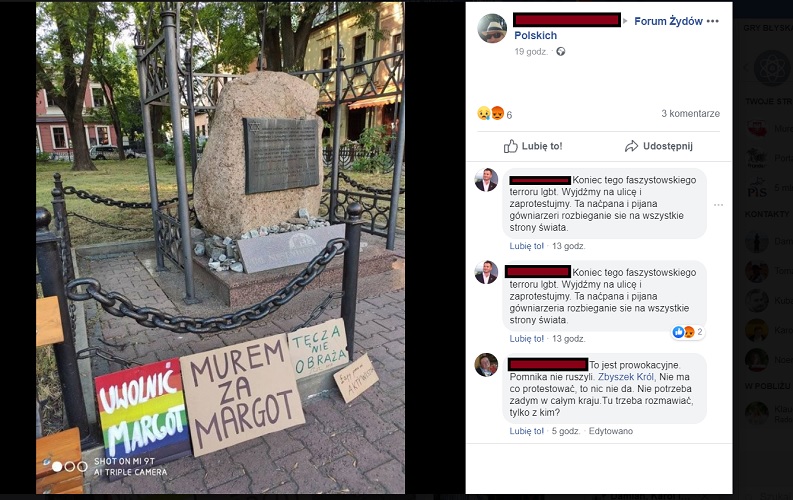Click the thumbs-up Lubię to! button
Screen dimensions: 793x500
533,146
